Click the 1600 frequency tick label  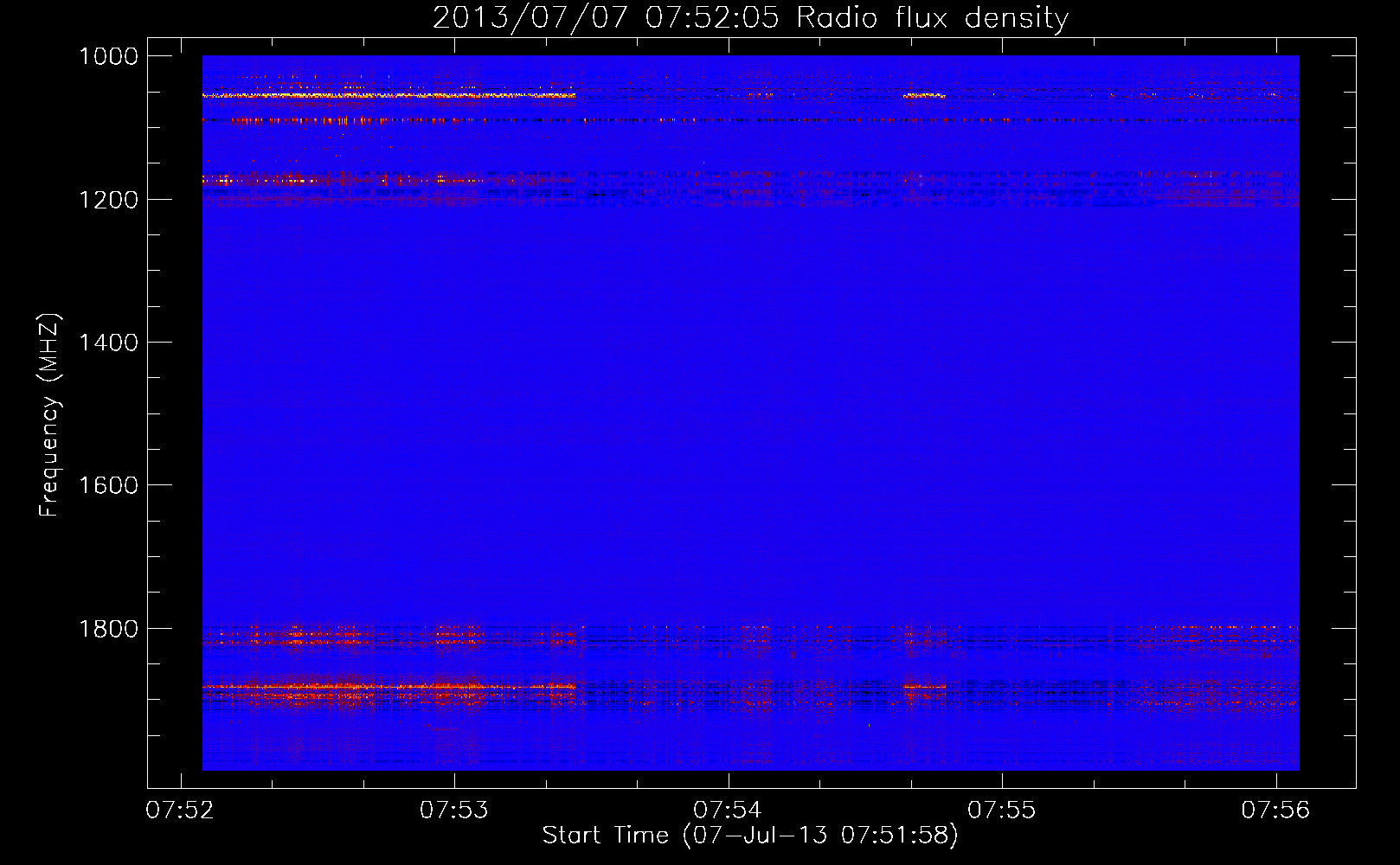click(x=108, y=485)
